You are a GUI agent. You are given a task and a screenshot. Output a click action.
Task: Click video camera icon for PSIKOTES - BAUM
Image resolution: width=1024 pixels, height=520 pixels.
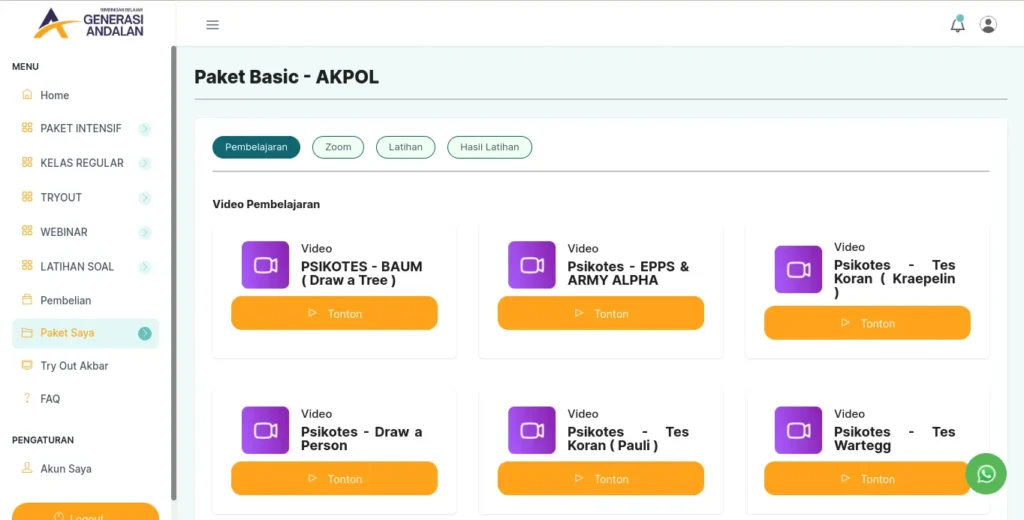click(x=265, y=265)
